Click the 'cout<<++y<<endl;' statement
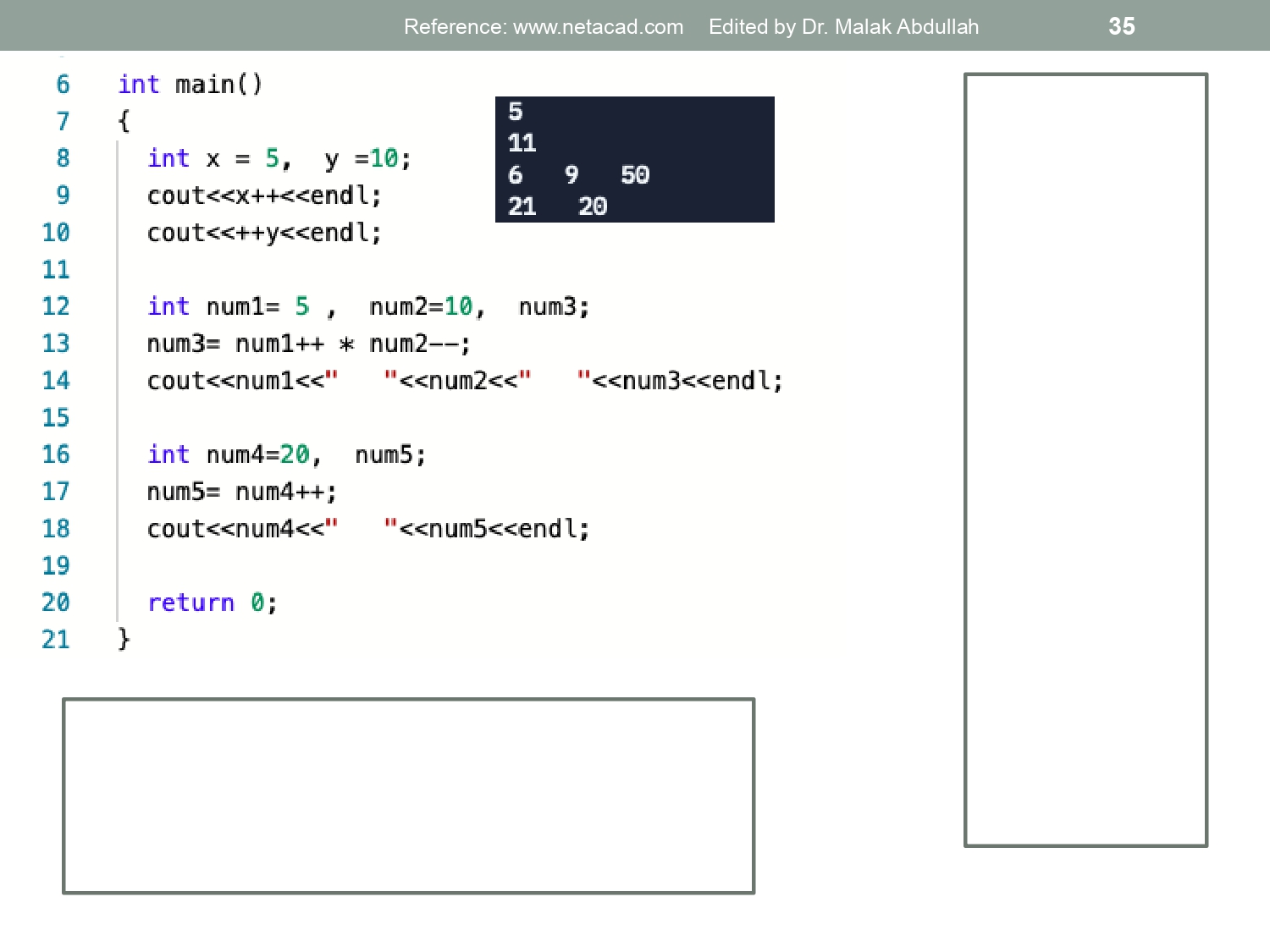This screenshot has height=952, width=1270. (x=264, y=233)
